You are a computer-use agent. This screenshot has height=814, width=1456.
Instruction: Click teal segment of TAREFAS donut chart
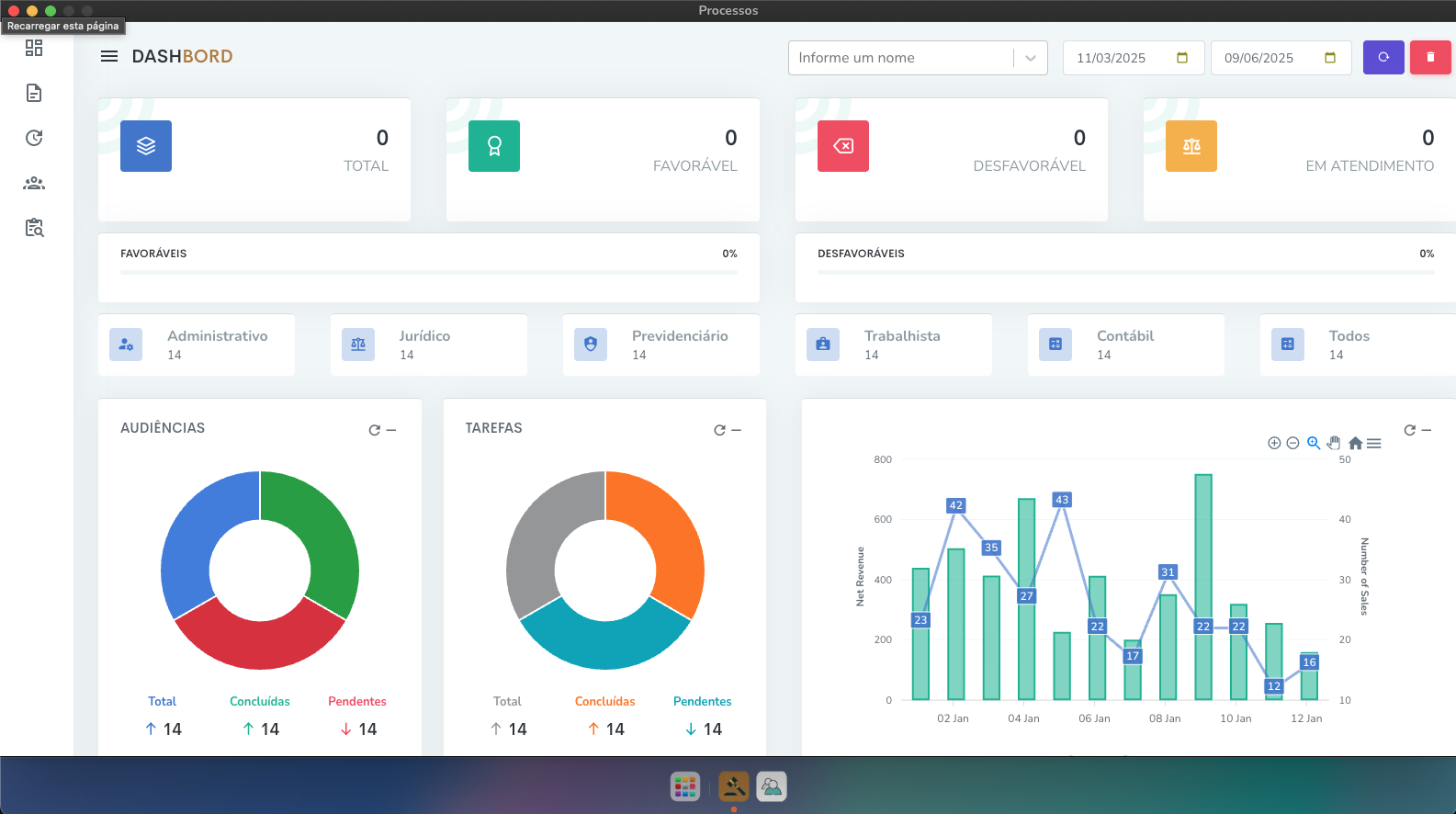605,643
